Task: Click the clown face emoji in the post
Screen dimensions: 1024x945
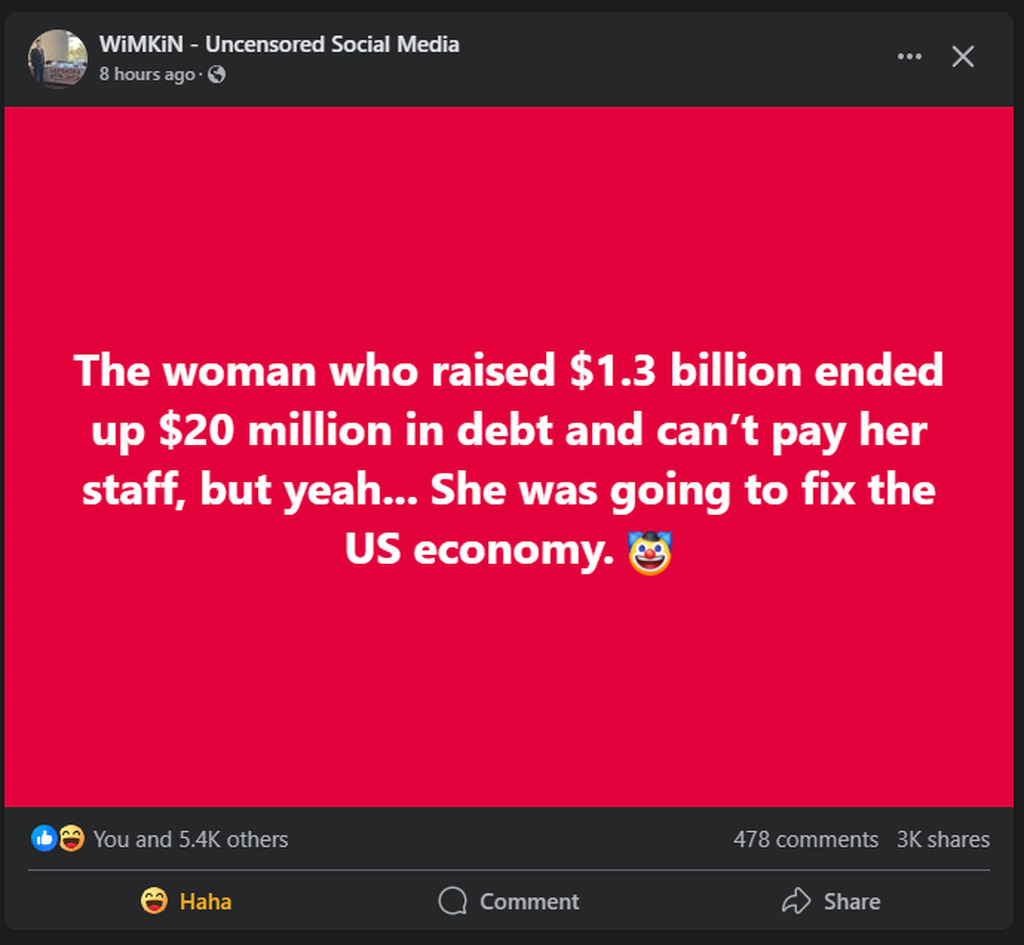Action: pos(649,553)
